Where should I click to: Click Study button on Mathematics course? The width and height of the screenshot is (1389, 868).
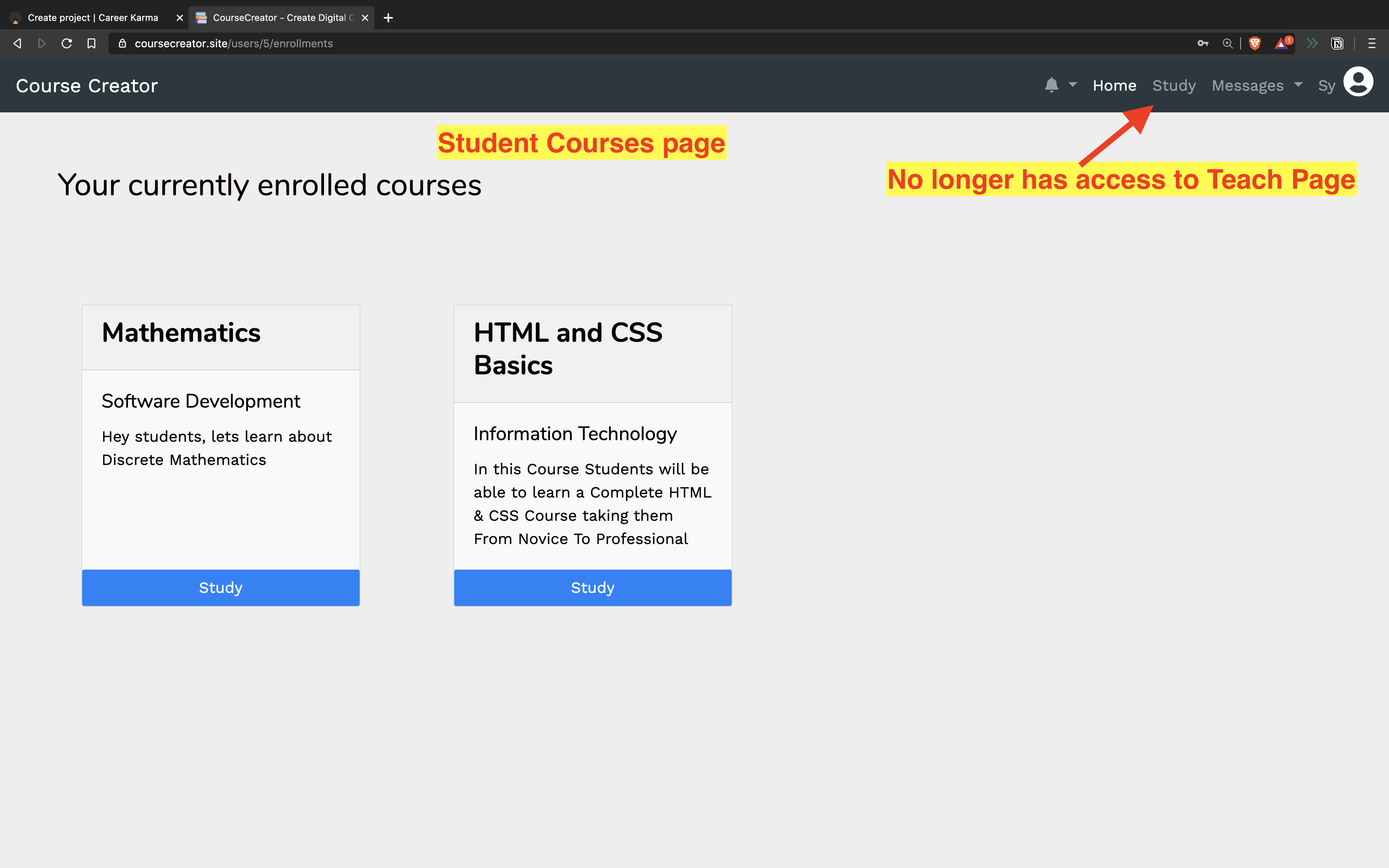click(x=221, y=587)
